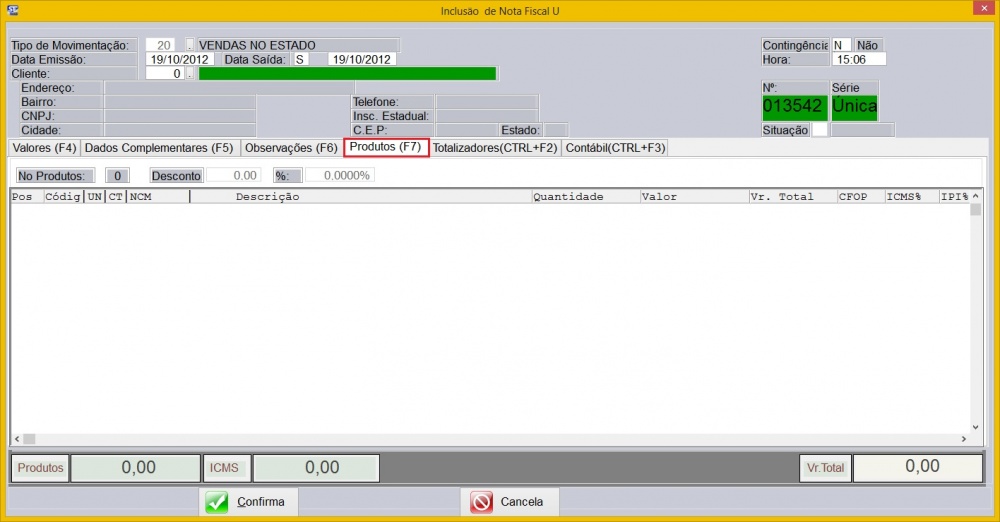Click the lookup button beside Cliente code
Viewport: 1000px width, 522px height.
click(x=190, y=73)
